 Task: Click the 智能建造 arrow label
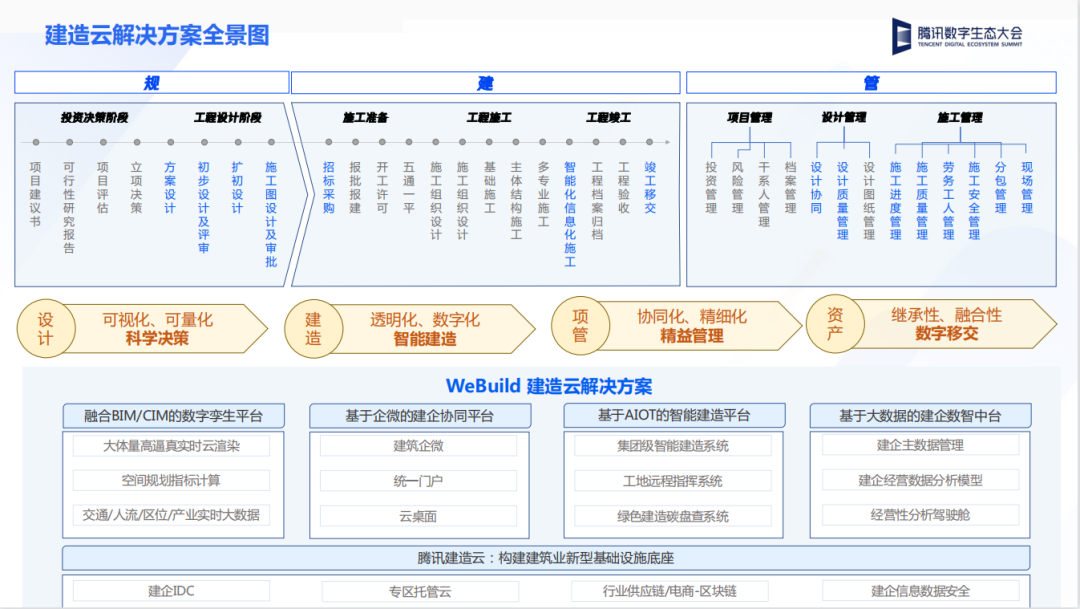(425, 338)
